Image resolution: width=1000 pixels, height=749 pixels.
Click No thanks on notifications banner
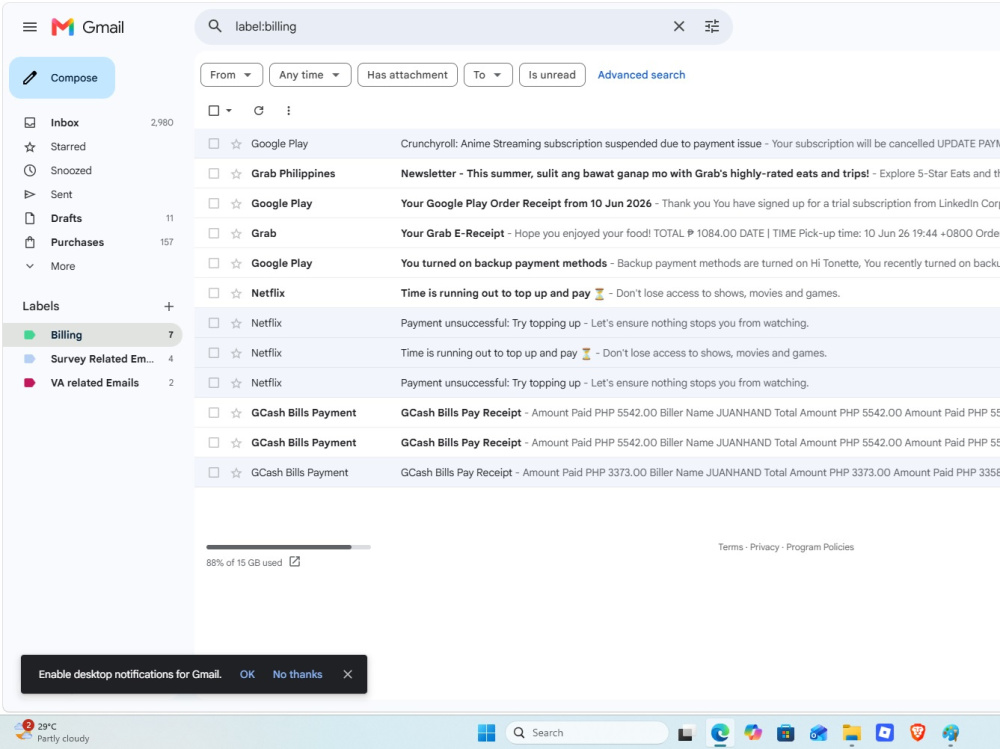point(297,674)
